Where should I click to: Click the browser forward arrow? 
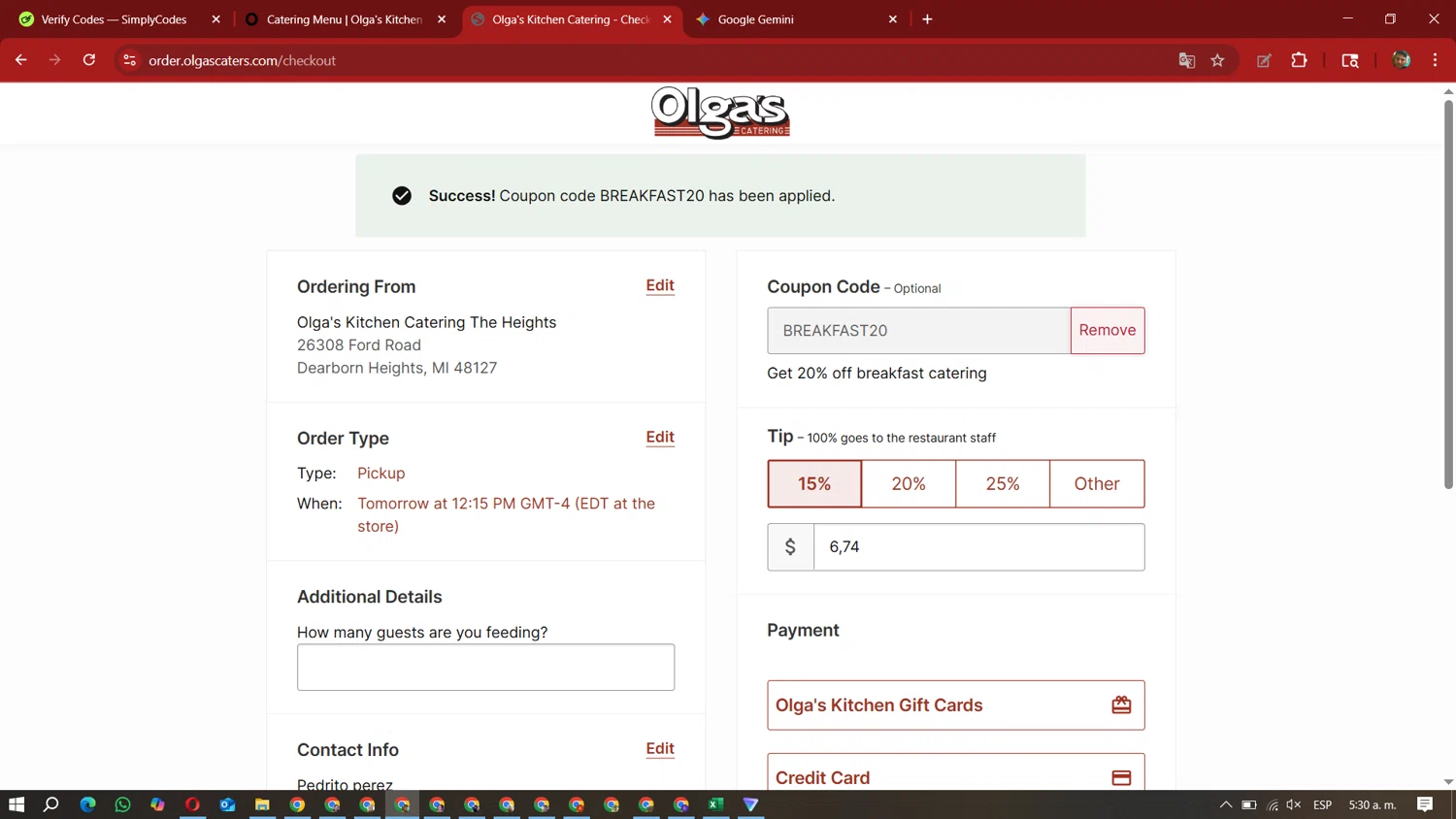(x=54, y=60)
